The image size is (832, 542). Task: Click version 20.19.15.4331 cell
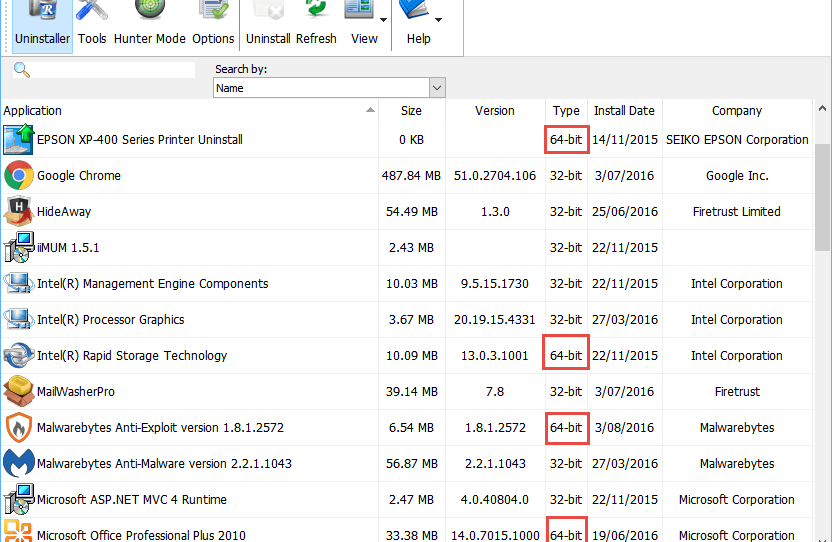(x=495, y=320)
